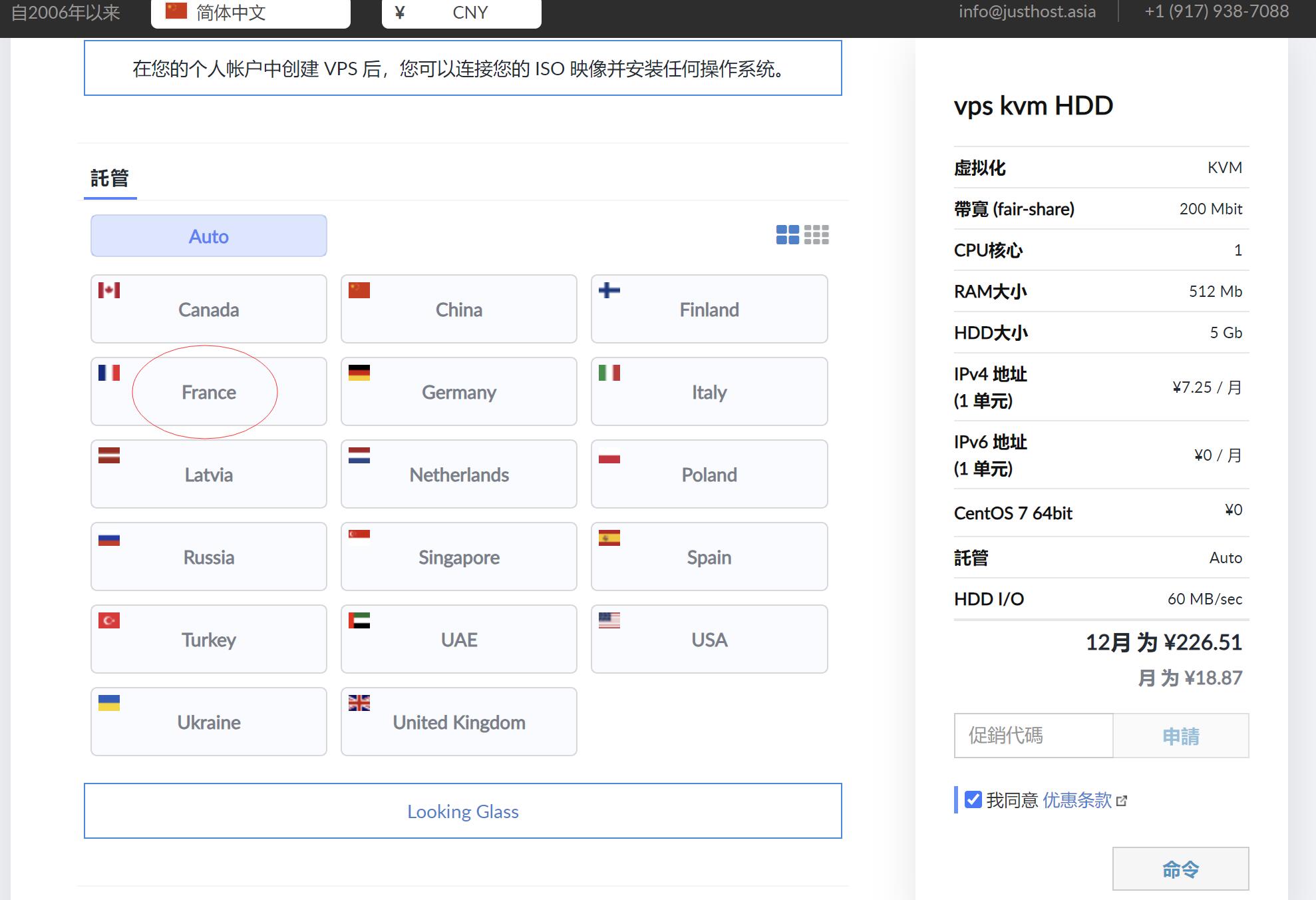Click the France flag icon
The width and height of the screenshot is (1316, 900).
109,373
